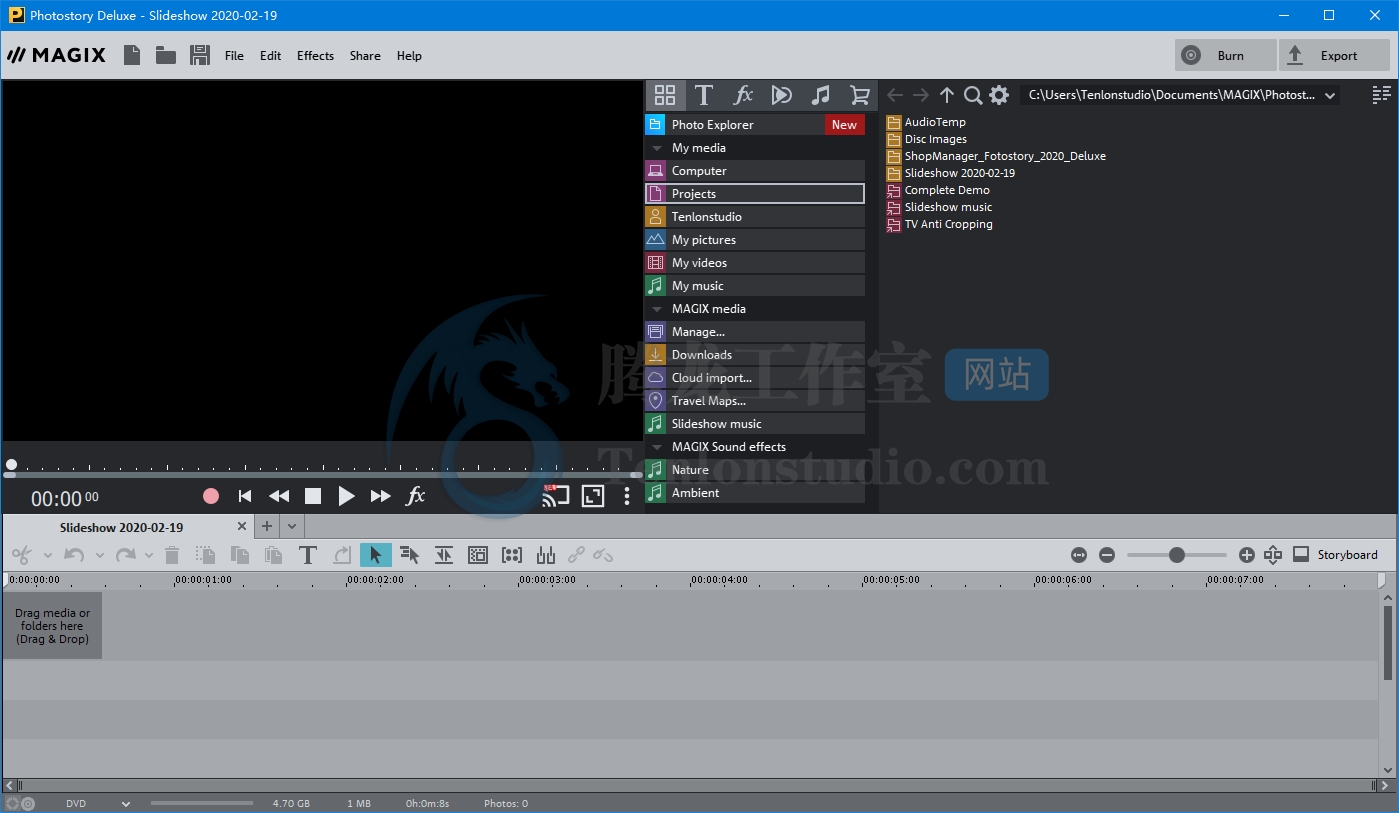Click the red New button
Image resolution: width=1399 pixels, height=813 pixels.
[x=844, y=125]
